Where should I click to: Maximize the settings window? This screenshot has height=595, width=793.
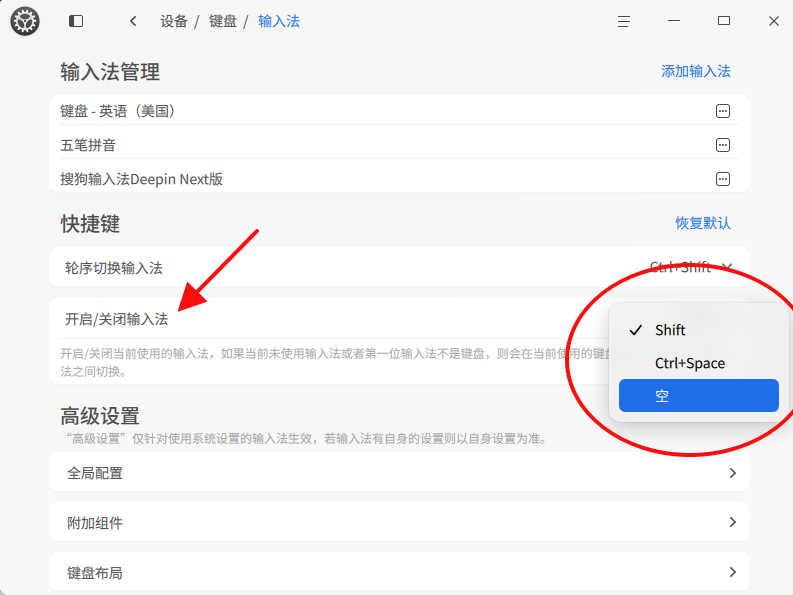pyautogui.click(x=724, y=21)
